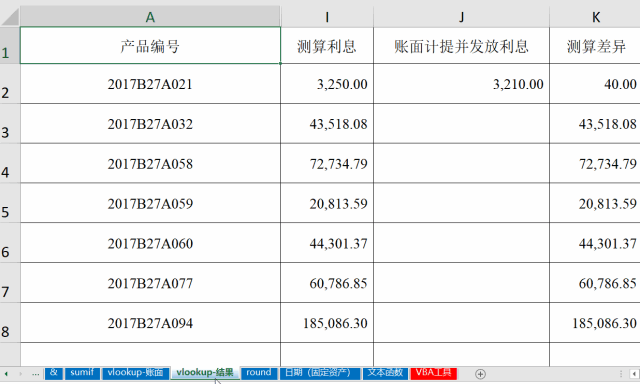The height and width of the screenshot is (384, 640).
Task: Select the vlookup-结果 sheet tab
Action: coord(205,373)
